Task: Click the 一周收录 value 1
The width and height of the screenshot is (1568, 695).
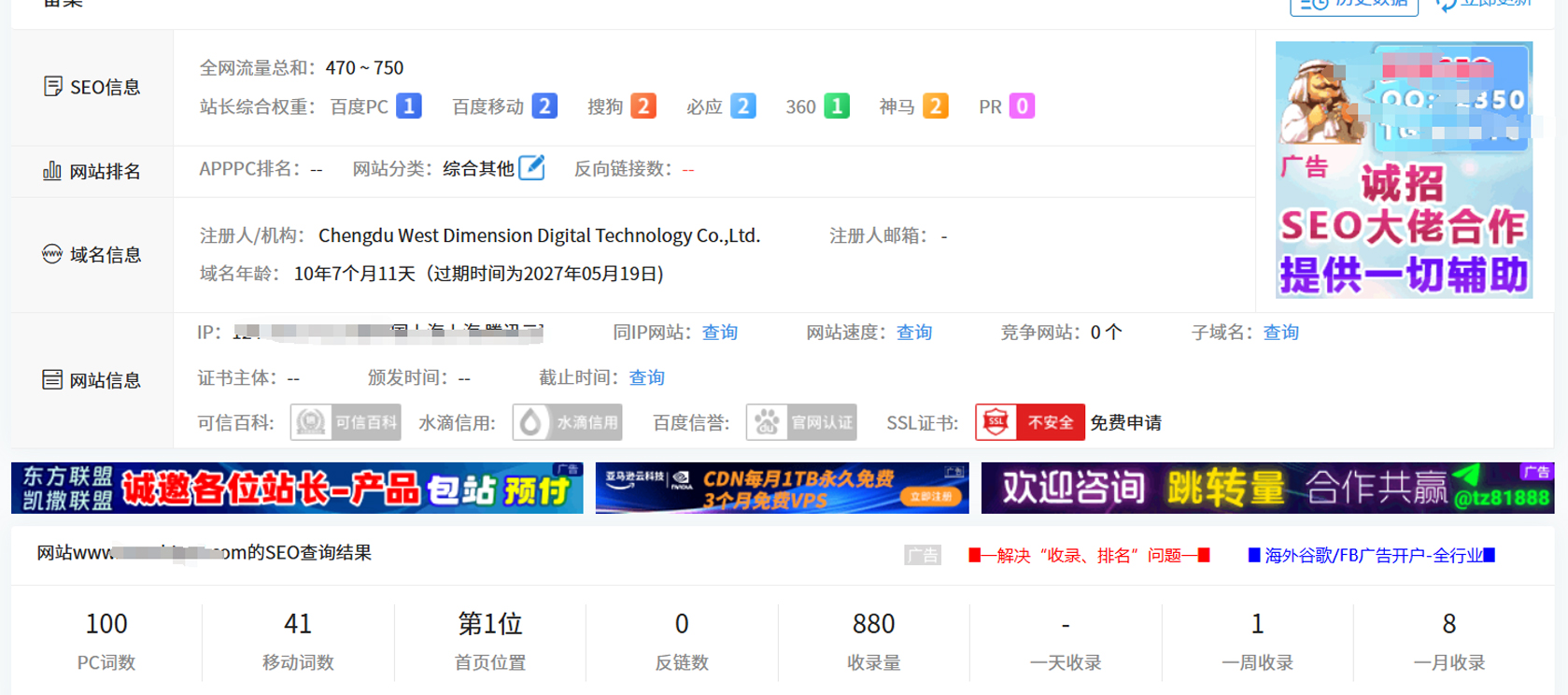Action: click(1258, 624)
